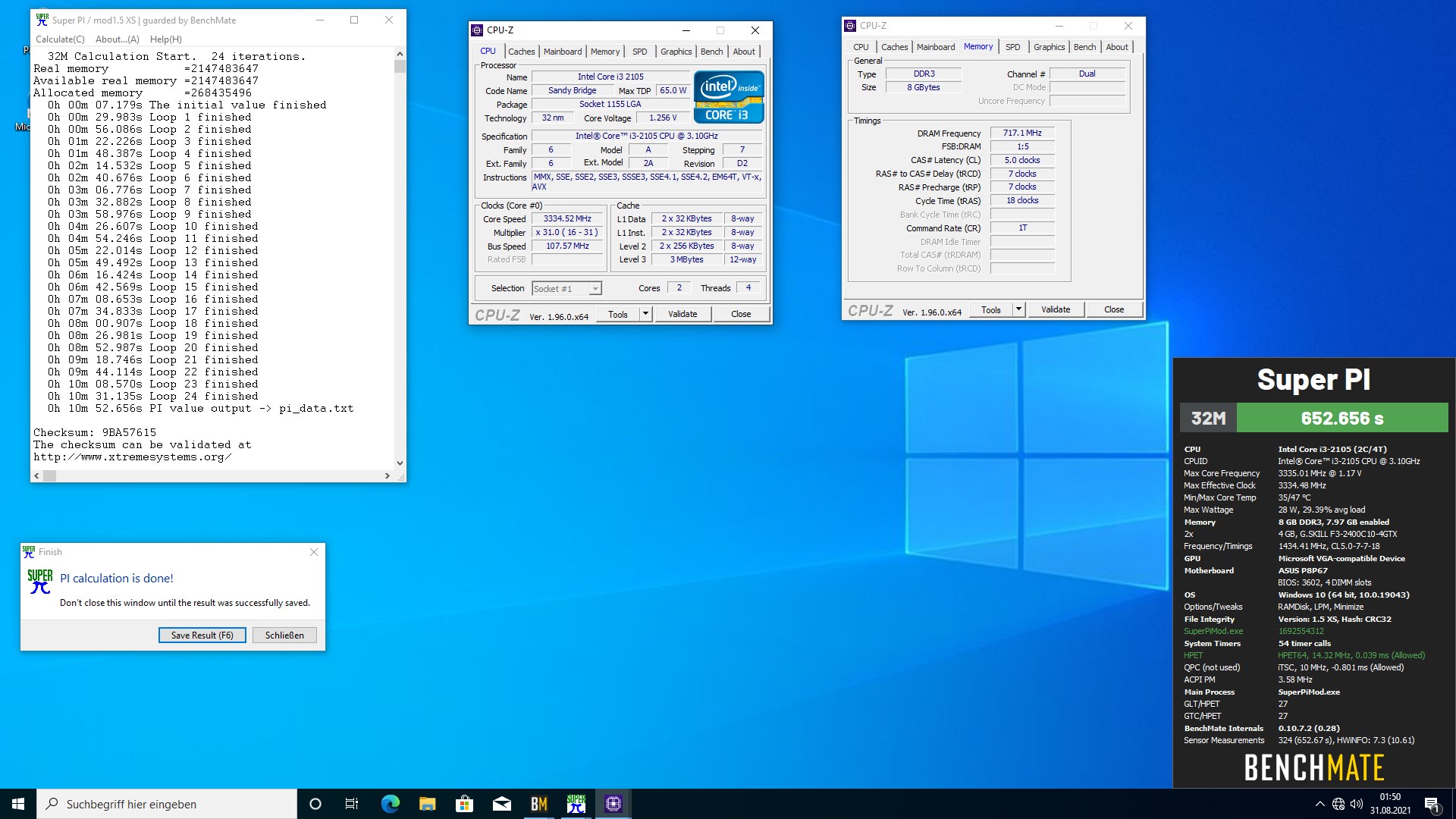Expand Tools dropdown arrow in right CPU-Z

(x=1018, y=309)
